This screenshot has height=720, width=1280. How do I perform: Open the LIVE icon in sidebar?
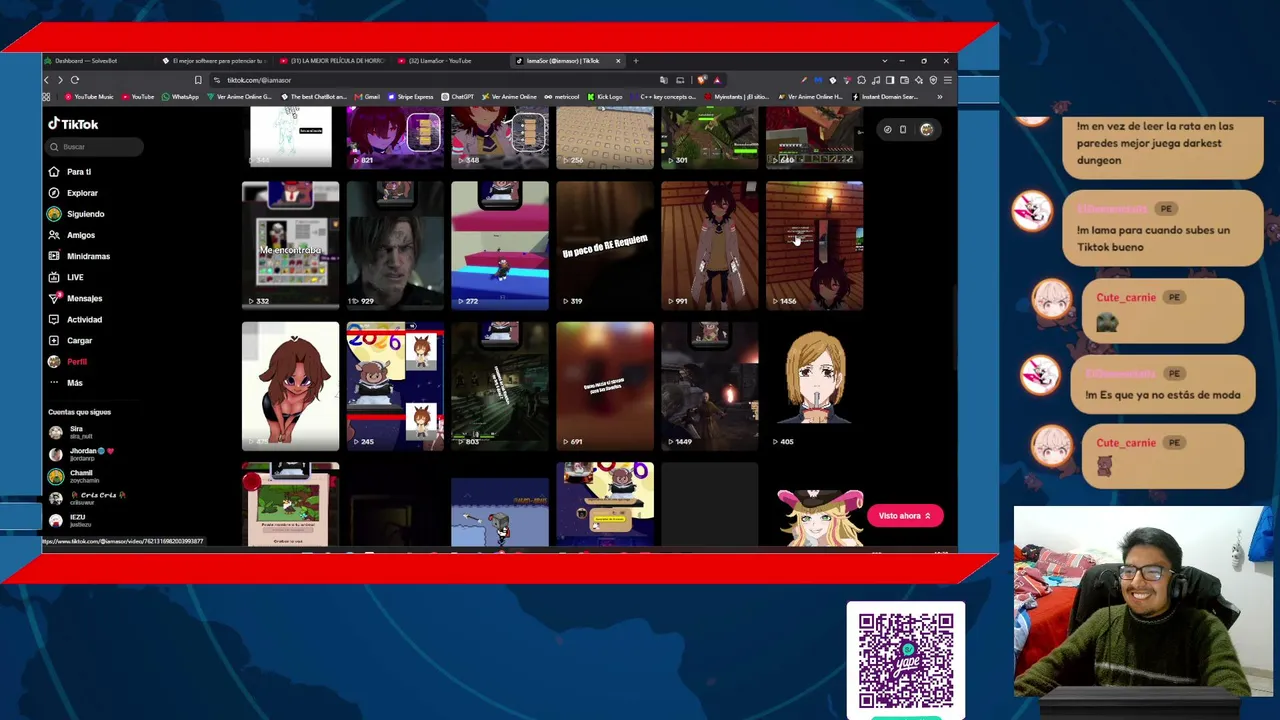click(54, 277)
